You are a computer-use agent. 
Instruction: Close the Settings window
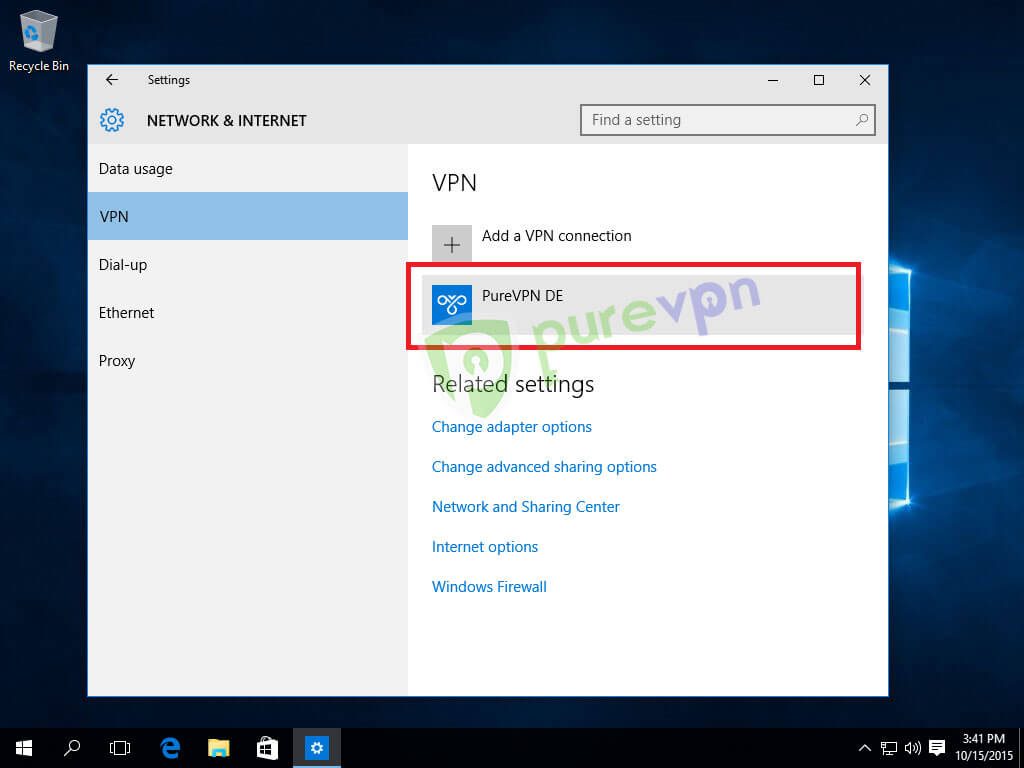(x=865, y=80)
